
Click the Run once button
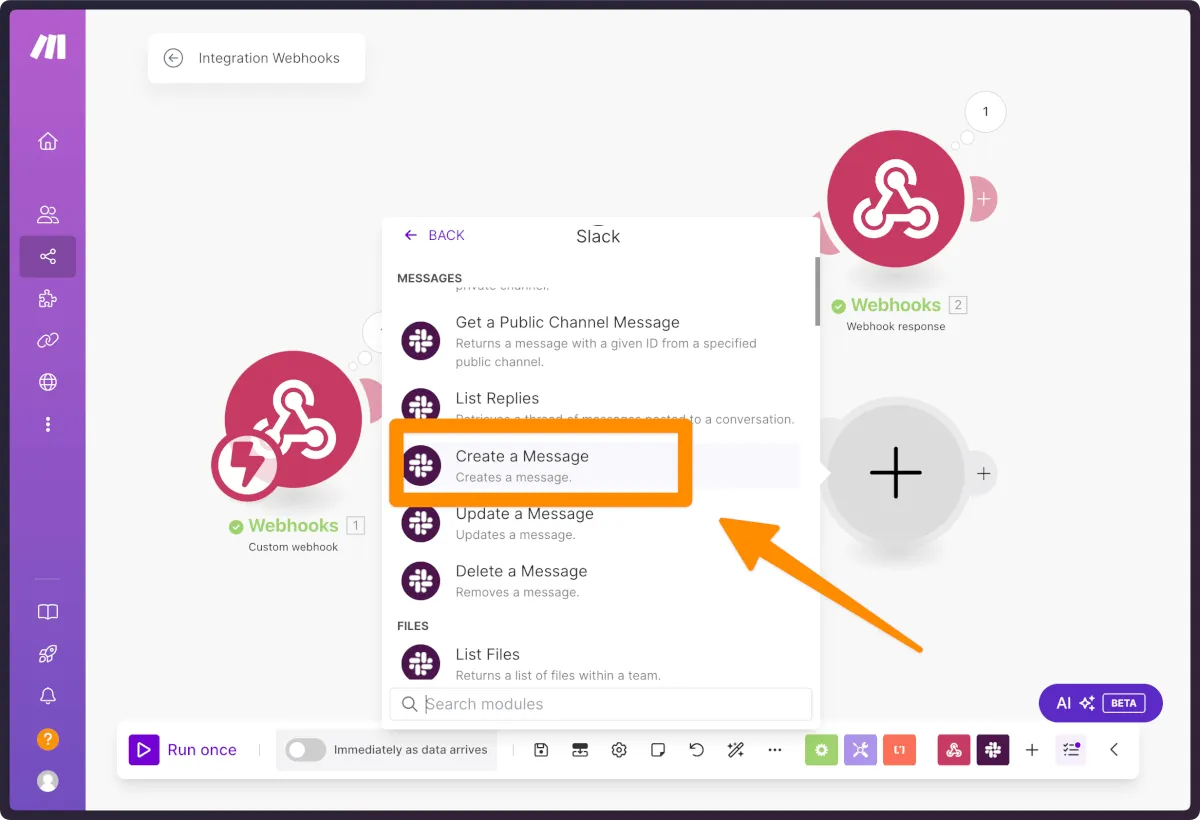pyautogui.click(x=183, y=750)
